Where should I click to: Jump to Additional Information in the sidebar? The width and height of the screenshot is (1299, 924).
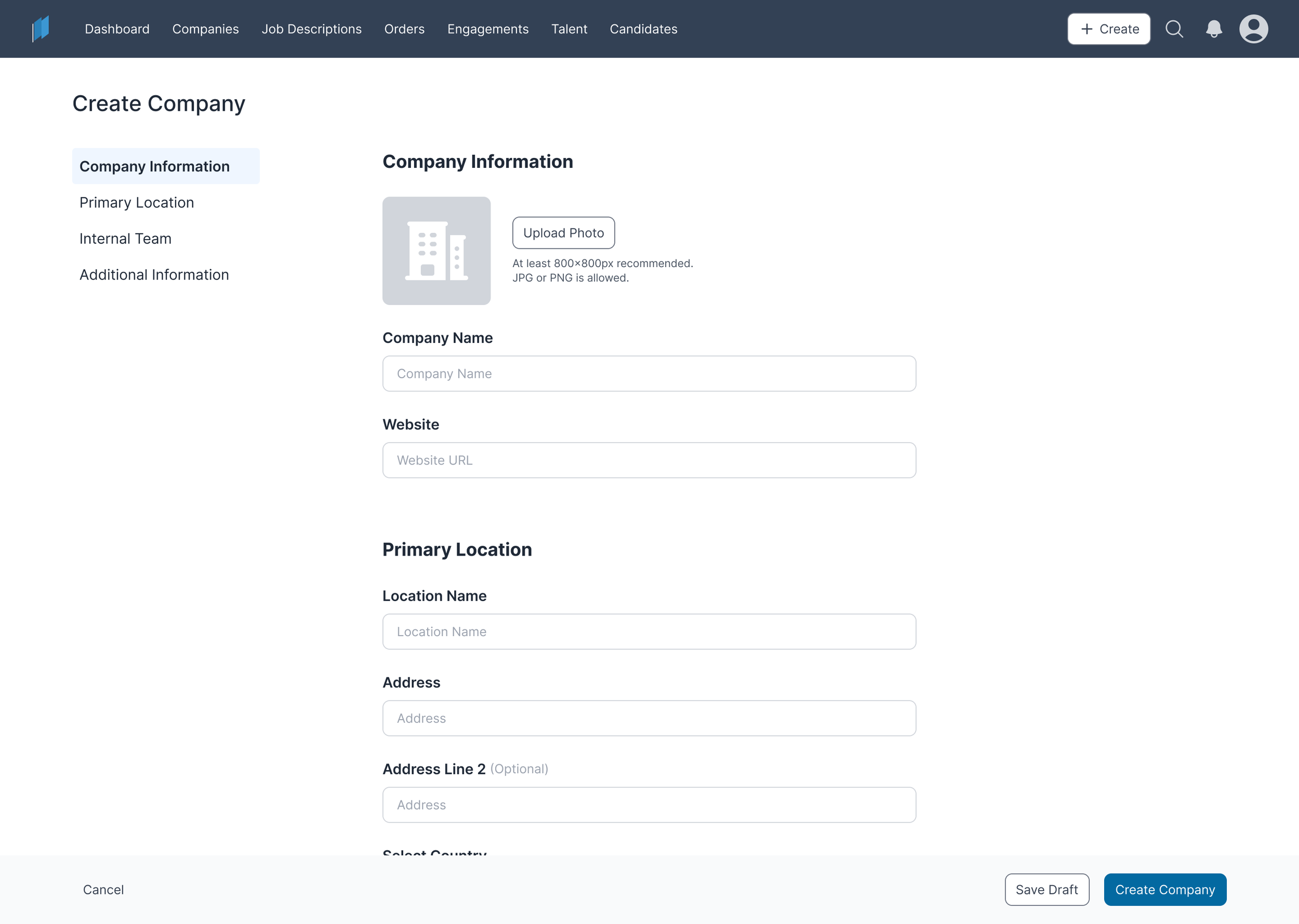[x=154, y=275]
